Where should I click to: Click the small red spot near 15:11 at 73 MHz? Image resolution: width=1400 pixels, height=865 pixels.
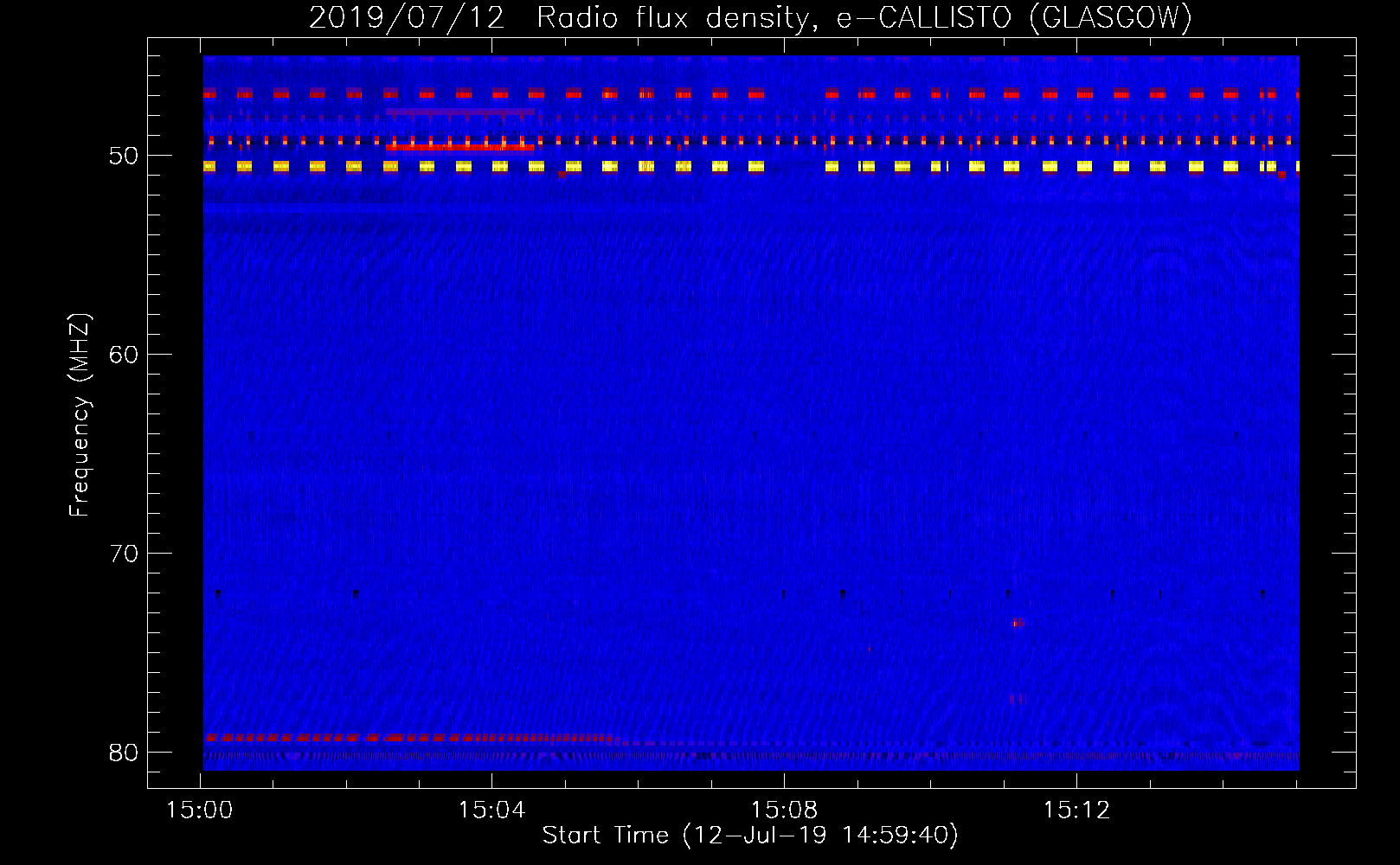[1018, 622]
